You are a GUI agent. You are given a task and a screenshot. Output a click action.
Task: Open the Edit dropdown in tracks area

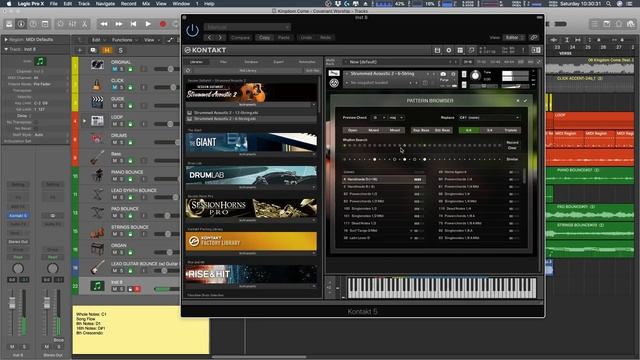click(98, 40)
